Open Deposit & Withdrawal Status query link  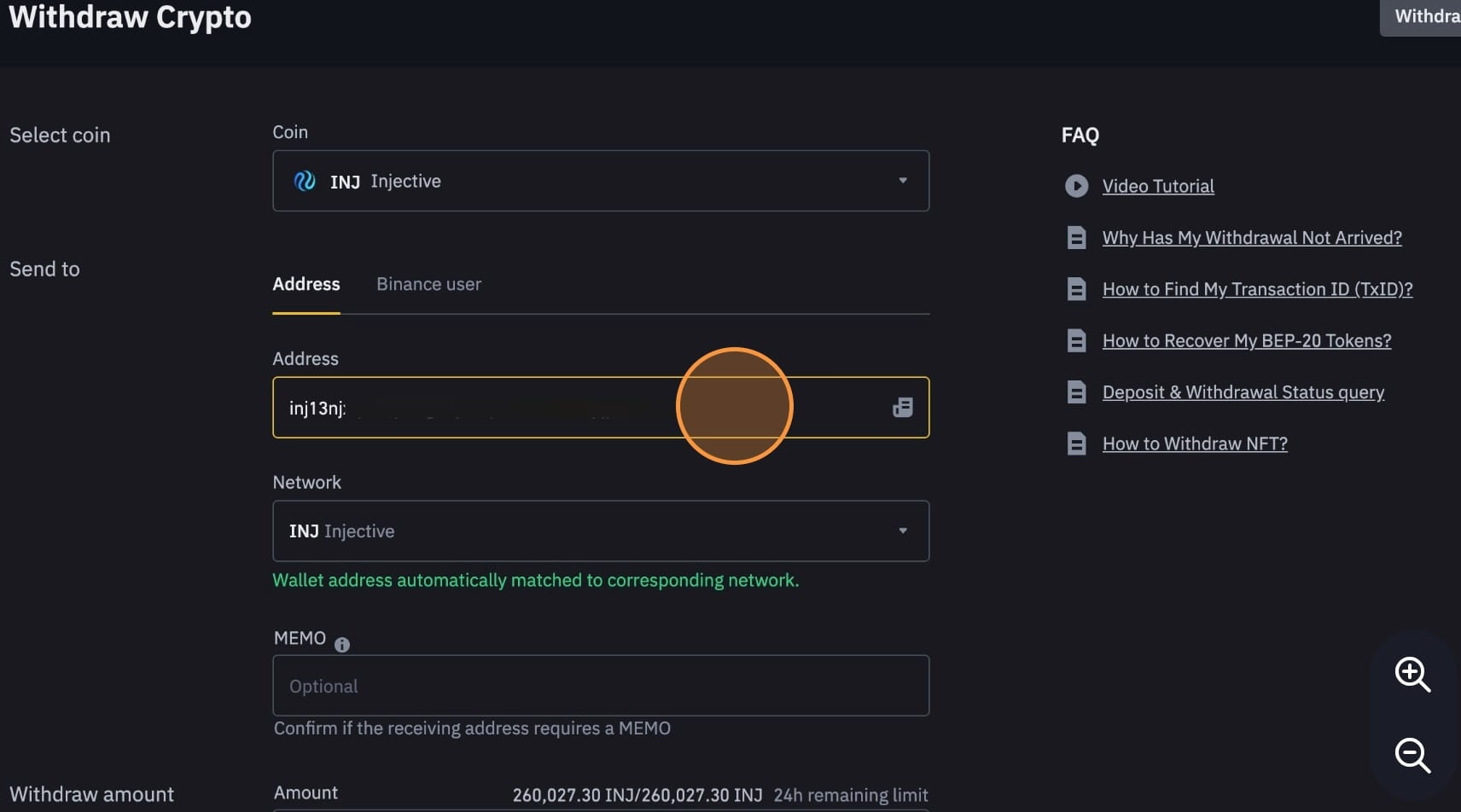click(1243, 392)
